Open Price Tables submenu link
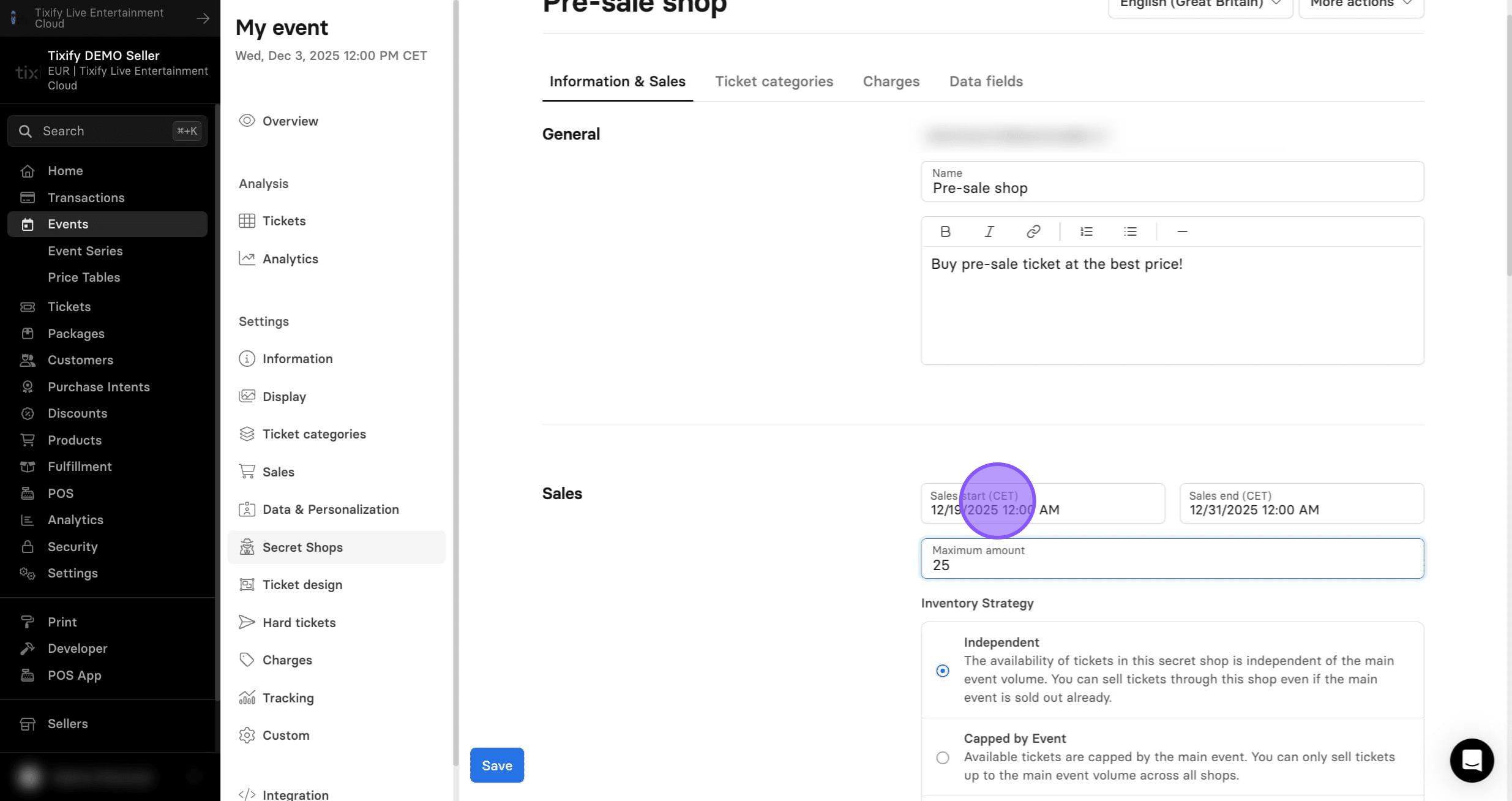Image resolution: width=1512 pixels, height=801 pixels. point(84,277)
